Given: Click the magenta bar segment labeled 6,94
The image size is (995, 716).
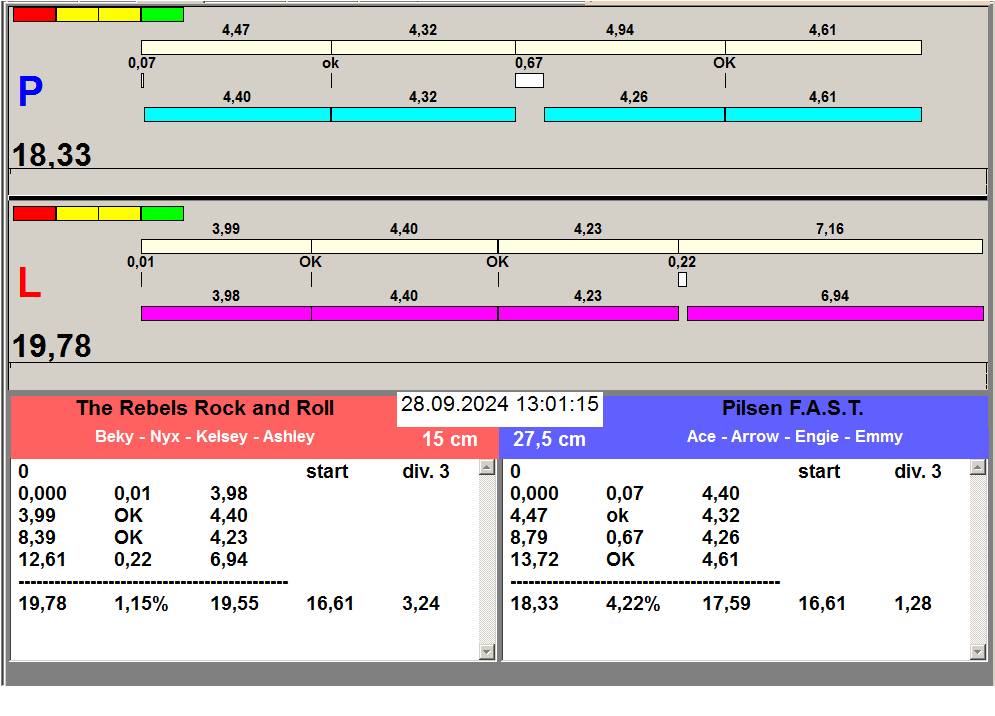Looking at the screenshot, I should [835, 313].
